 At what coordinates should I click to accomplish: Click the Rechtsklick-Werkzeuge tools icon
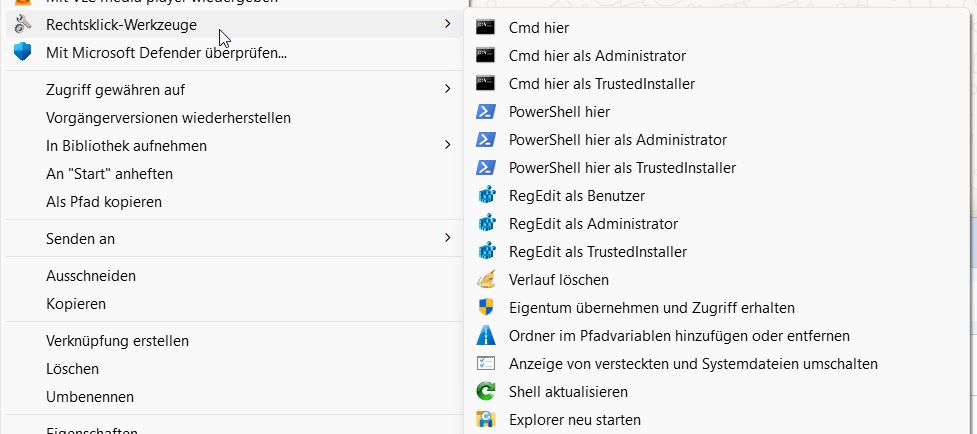23,24
